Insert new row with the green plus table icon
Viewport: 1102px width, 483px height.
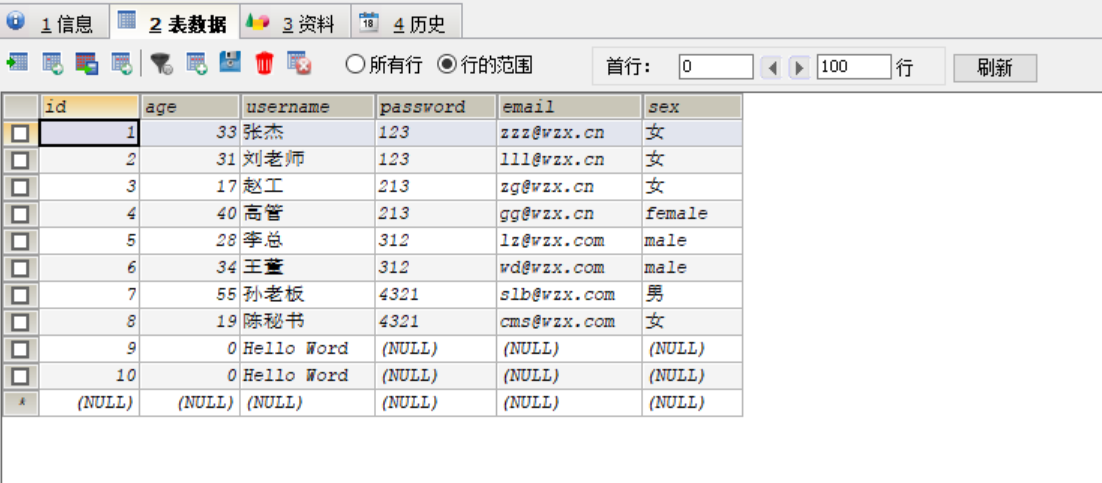click(x=197, y=64)
